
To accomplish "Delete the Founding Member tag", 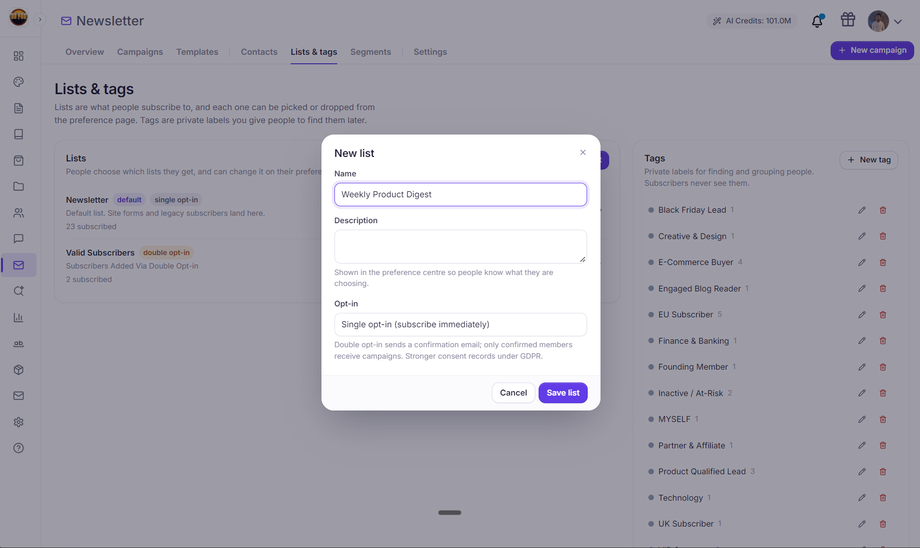I will point(882,367).
